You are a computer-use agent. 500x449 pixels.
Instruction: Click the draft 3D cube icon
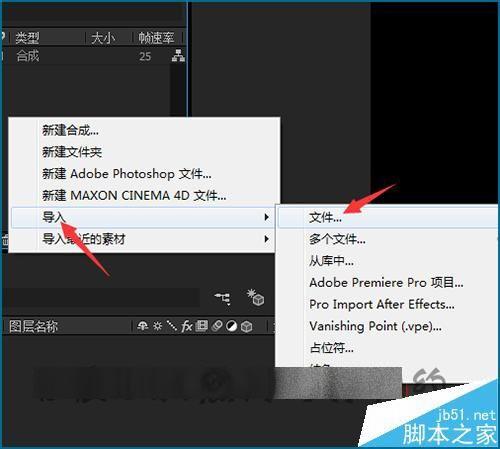point(255,297)
